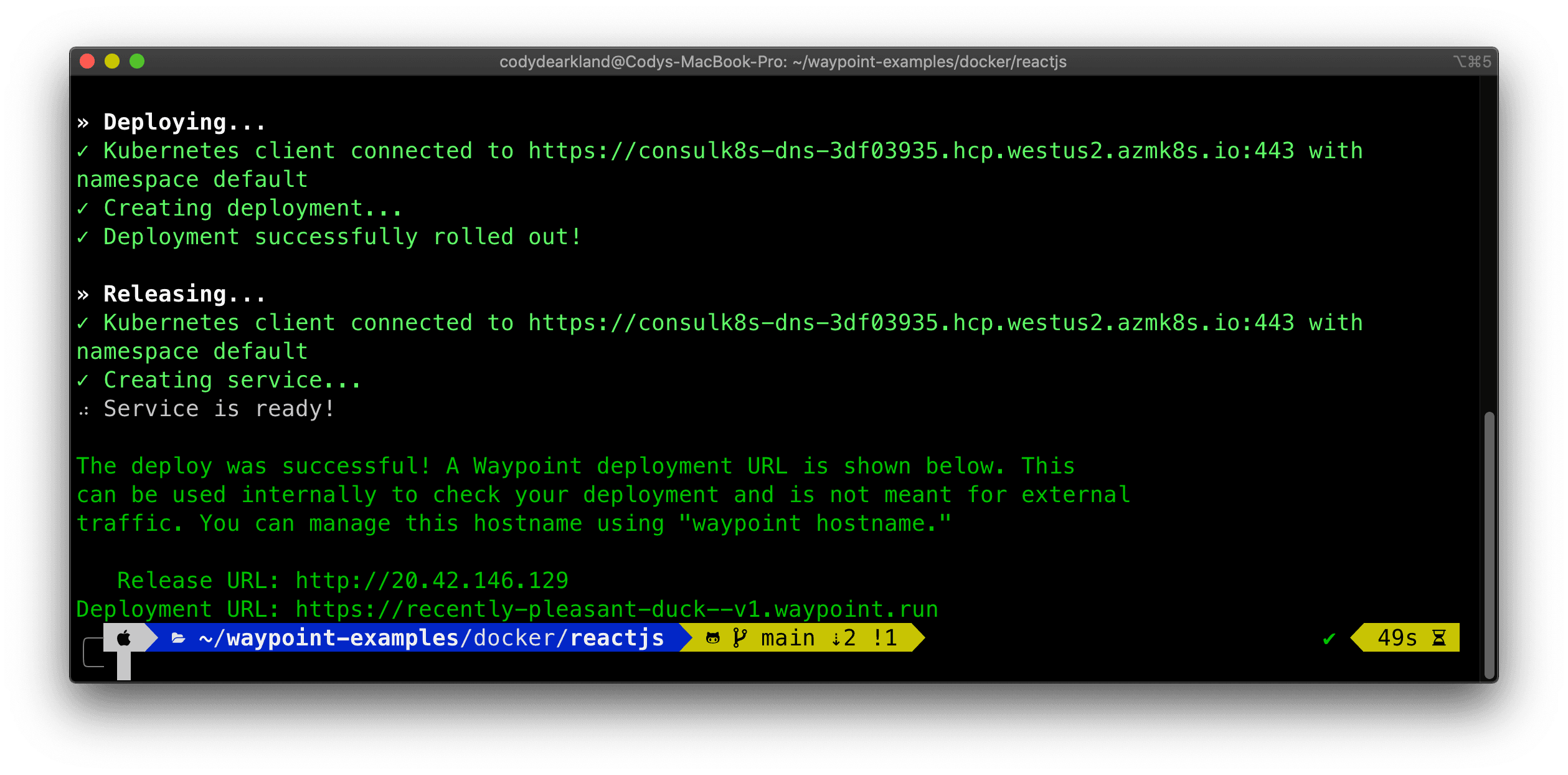Click the hourglass icon after 49s
Image resolution: width=1568 pixels, height=775 pixels.
[x=1439, y=638]
